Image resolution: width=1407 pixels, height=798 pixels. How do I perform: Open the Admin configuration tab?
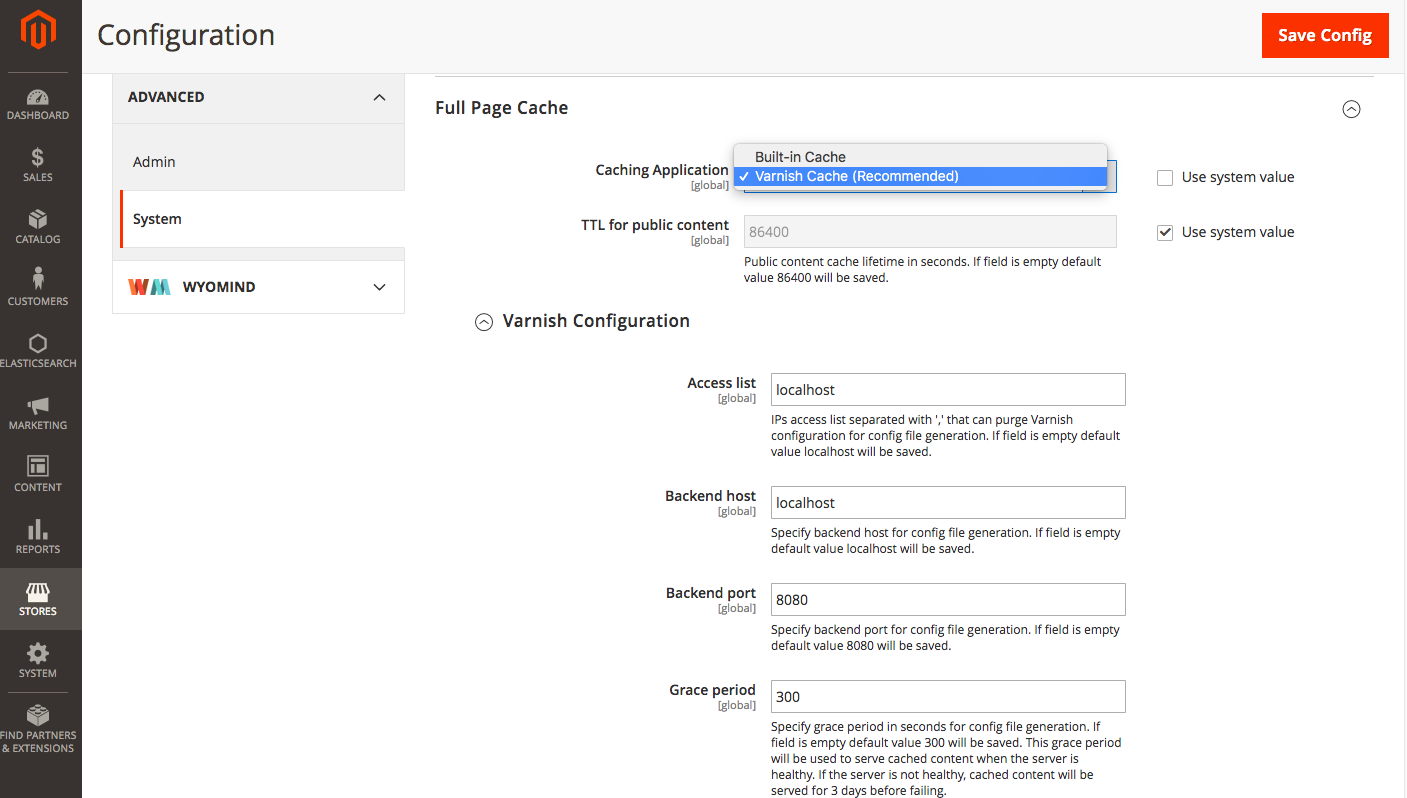coord(155,162)
